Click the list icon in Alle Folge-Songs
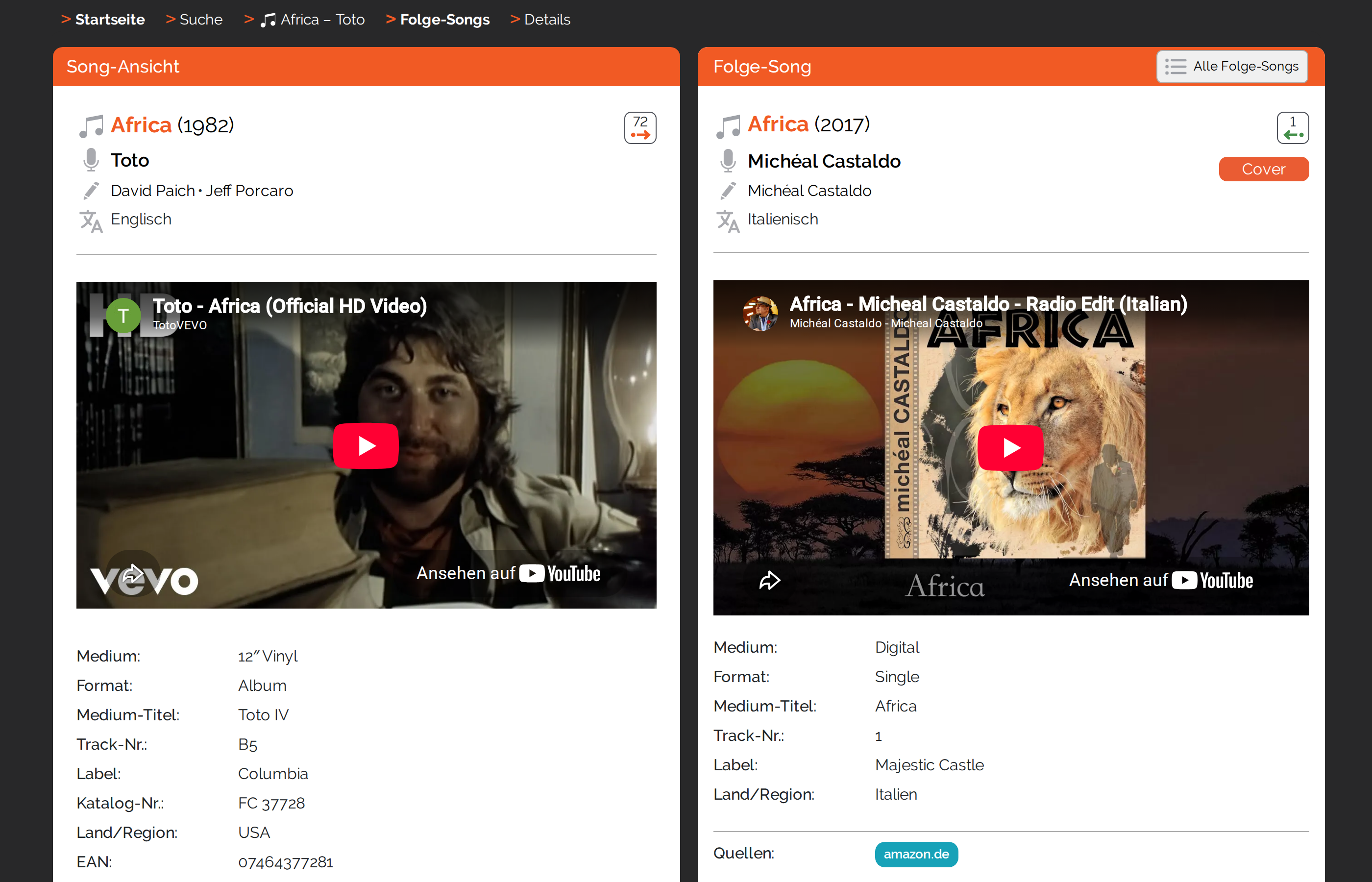 pyautogui.click(x=1175, y=67)
